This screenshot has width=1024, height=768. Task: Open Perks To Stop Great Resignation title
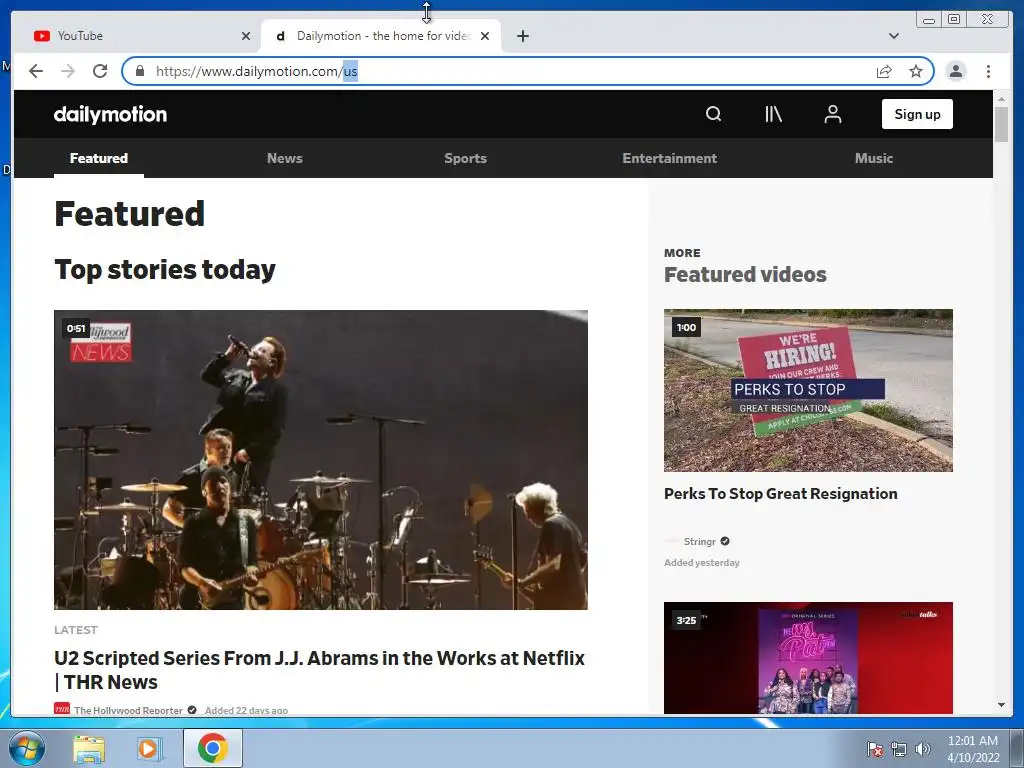point(780,494)
